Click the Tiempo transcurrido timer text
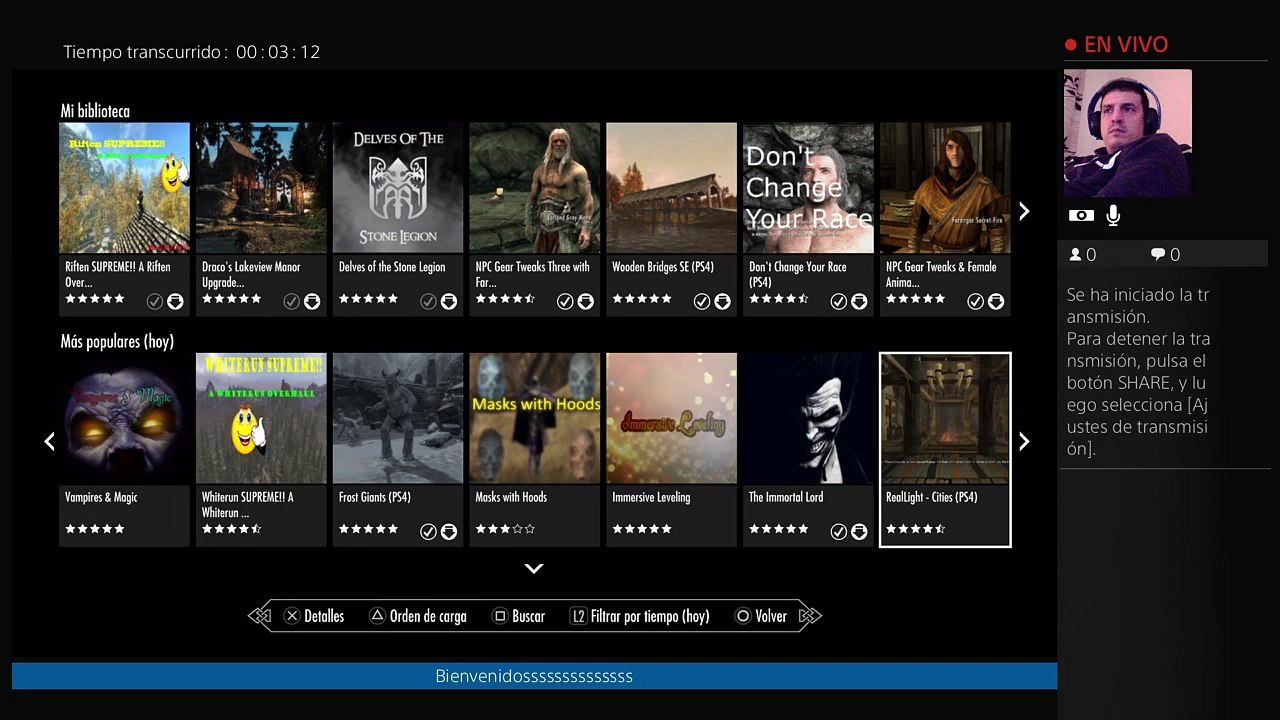 click(x=191, y=52)
